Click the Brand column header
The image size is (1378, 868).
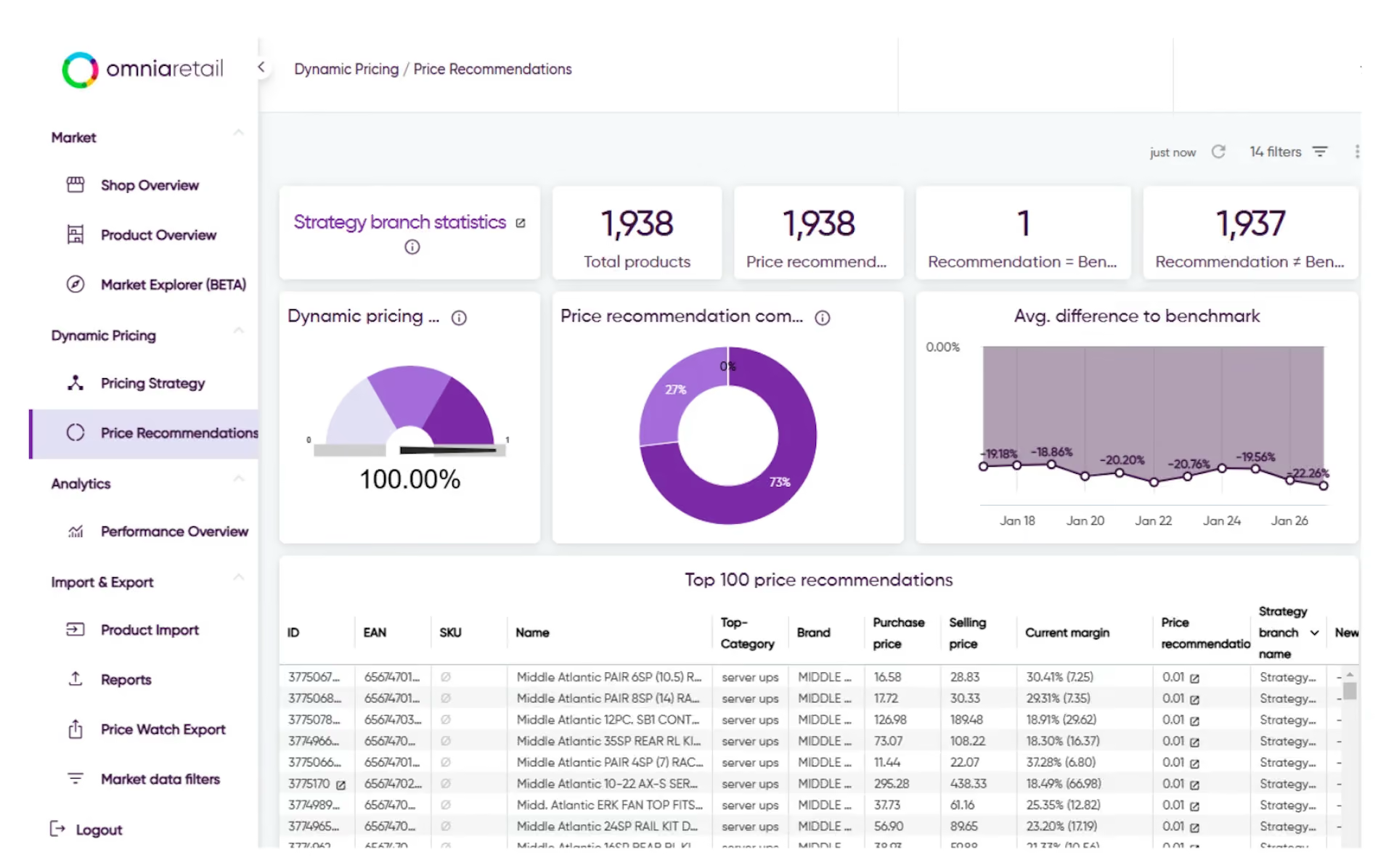point(813,633)
